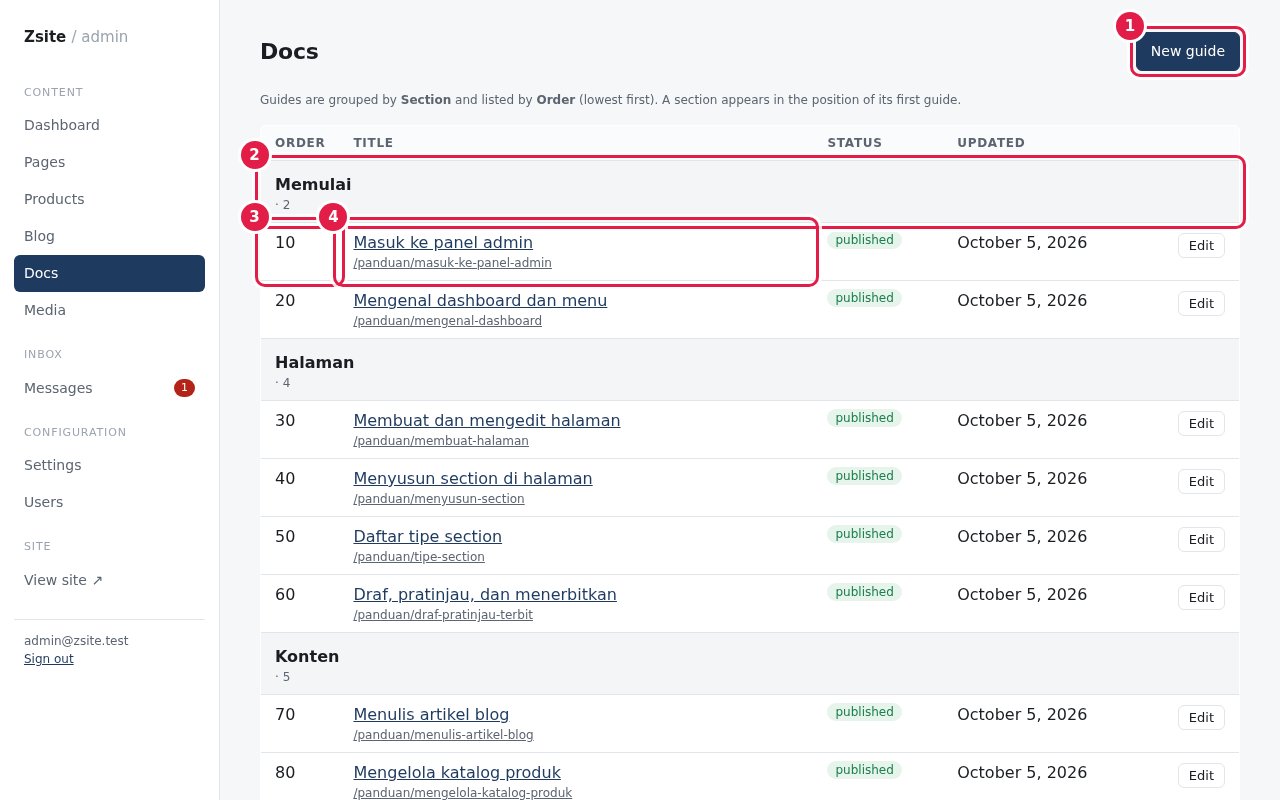The height and width of the screenshot is (800, 1280).
Task: Click View site link
Action: [109, 580]
